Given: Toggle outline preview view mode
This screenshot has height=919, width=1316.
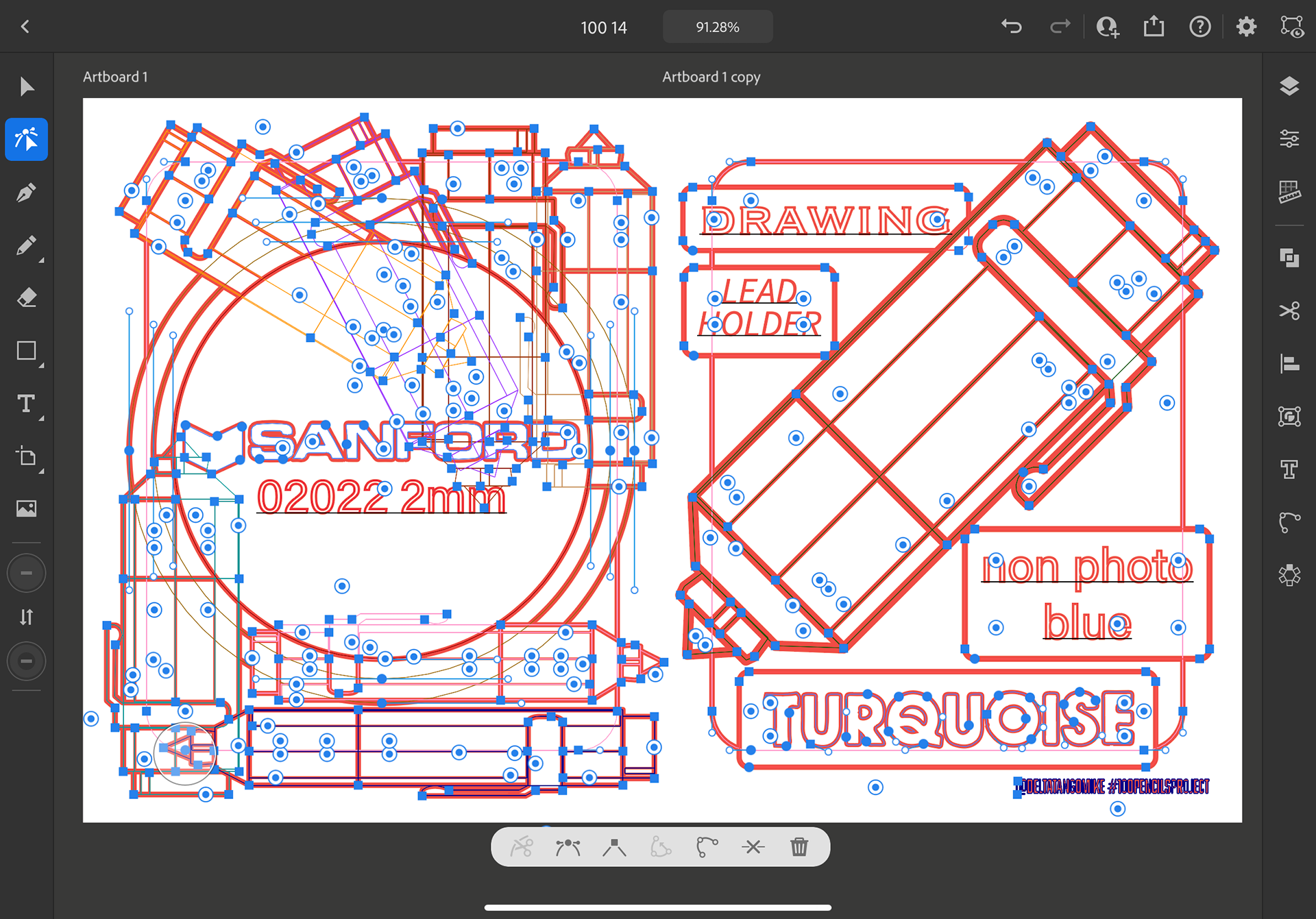Looking at the screenshot, I should pyautogui.click(x=1292, y=27).
